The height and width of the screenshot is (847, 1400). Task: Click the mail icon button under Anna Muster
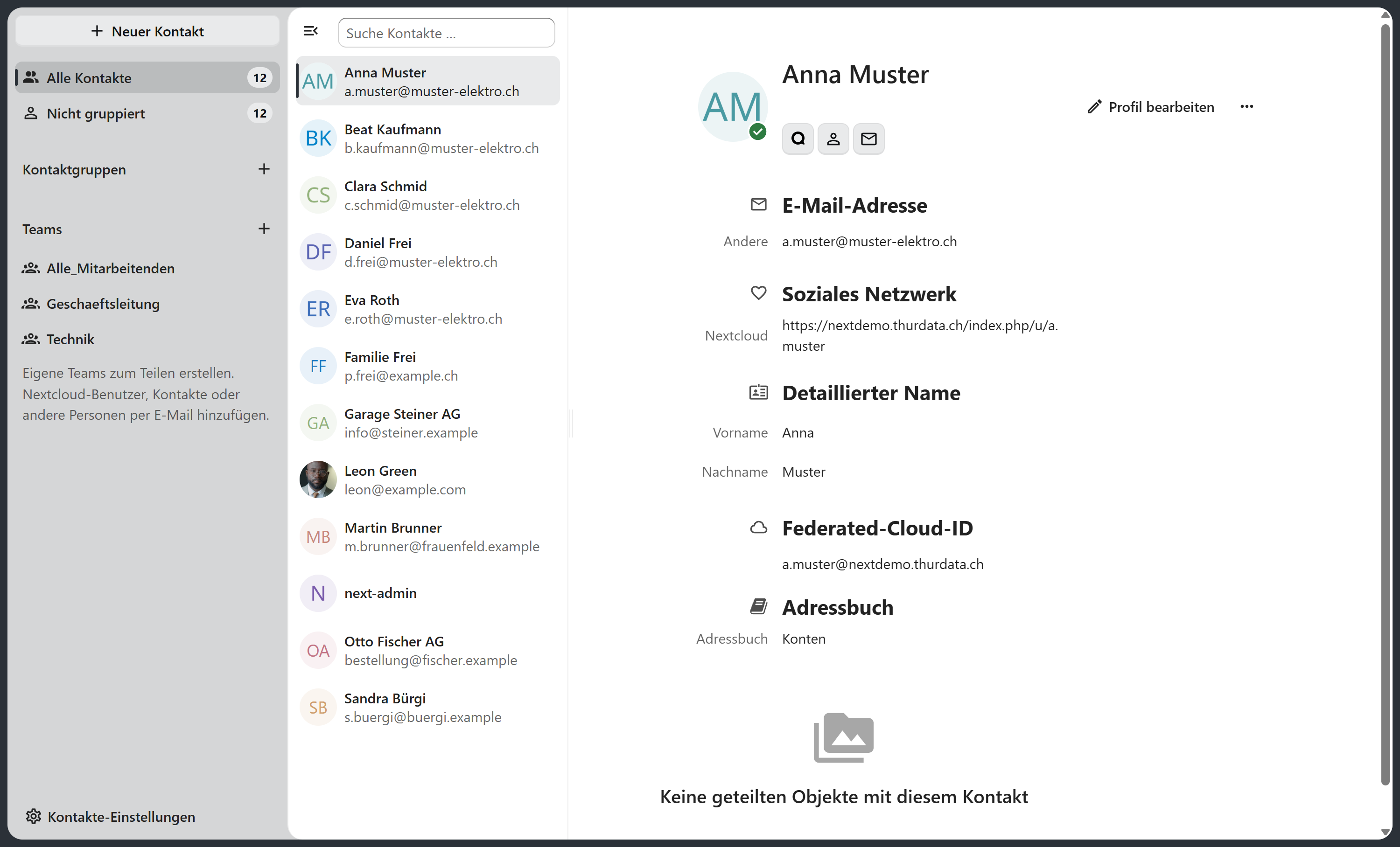point(869,139)
